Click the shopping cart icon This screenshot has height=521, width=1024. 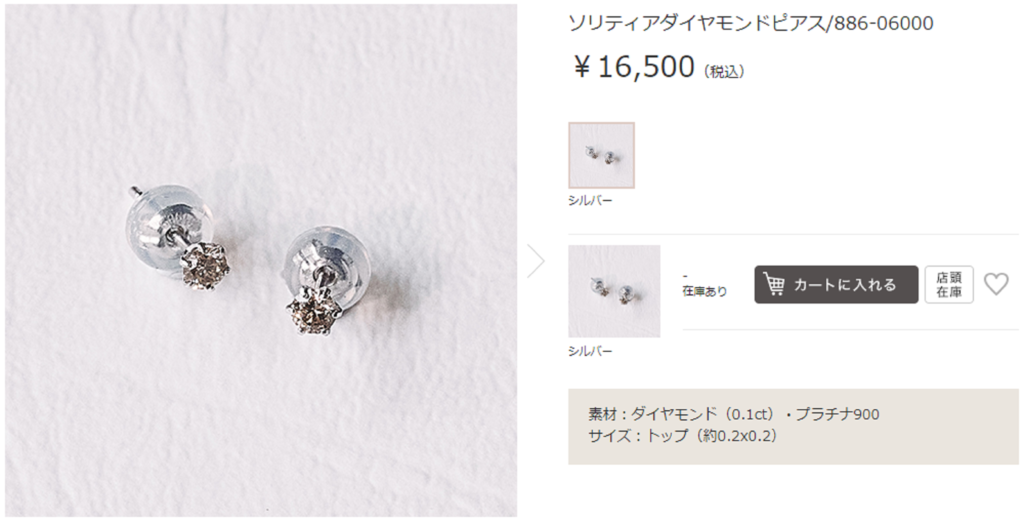coord(774,285)
